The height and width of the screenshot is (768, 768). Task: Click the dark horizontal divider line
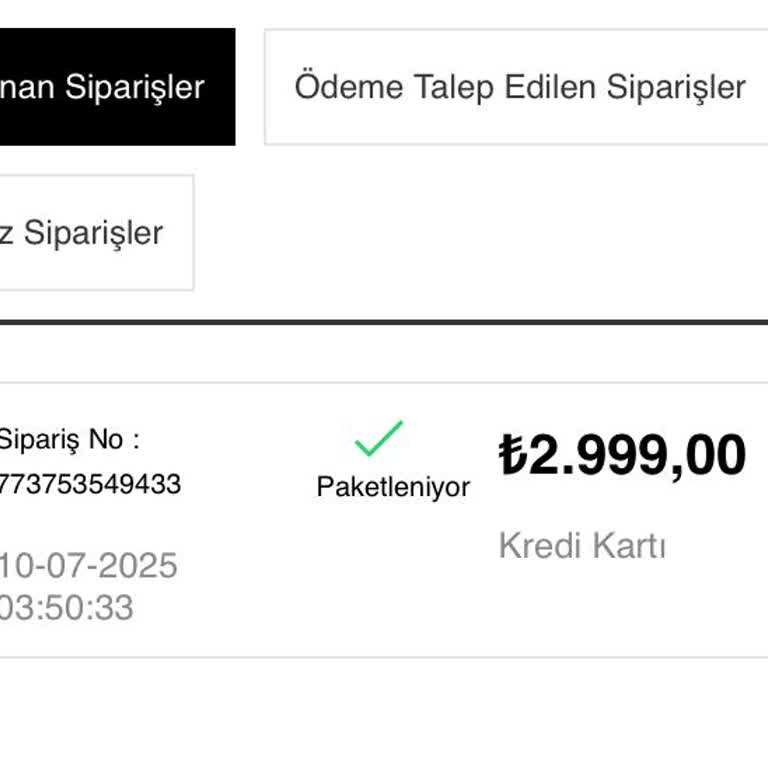click(x=384, y=322)
